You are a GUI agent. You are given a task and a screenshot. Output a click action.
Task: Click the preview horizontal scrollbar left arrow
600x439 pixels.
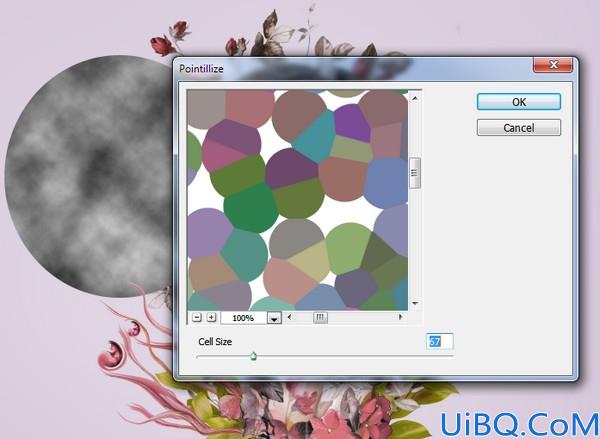[289, 317]
